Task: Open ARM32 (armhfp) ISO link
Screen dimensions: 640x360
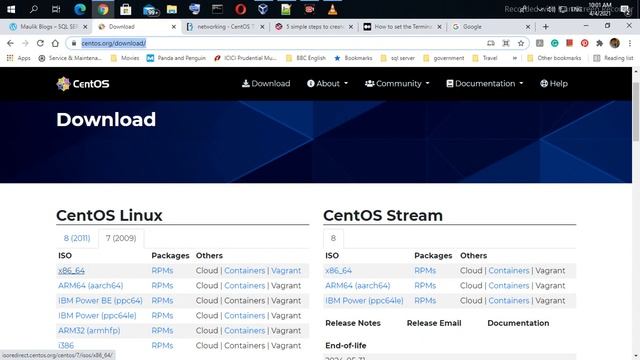Action: [x=89, y=331]
